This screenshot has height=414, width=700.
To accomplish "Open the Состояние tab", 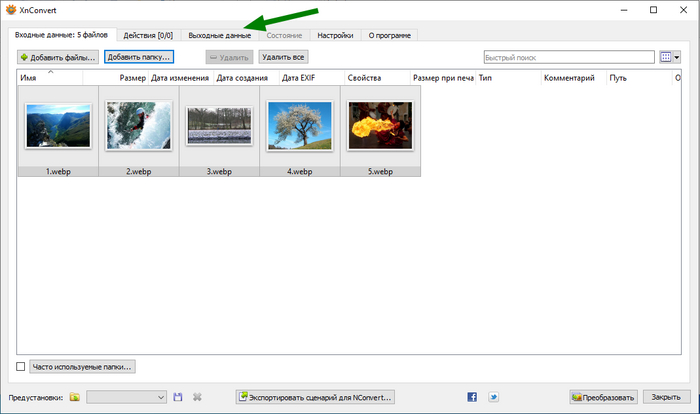I will 284,35.
